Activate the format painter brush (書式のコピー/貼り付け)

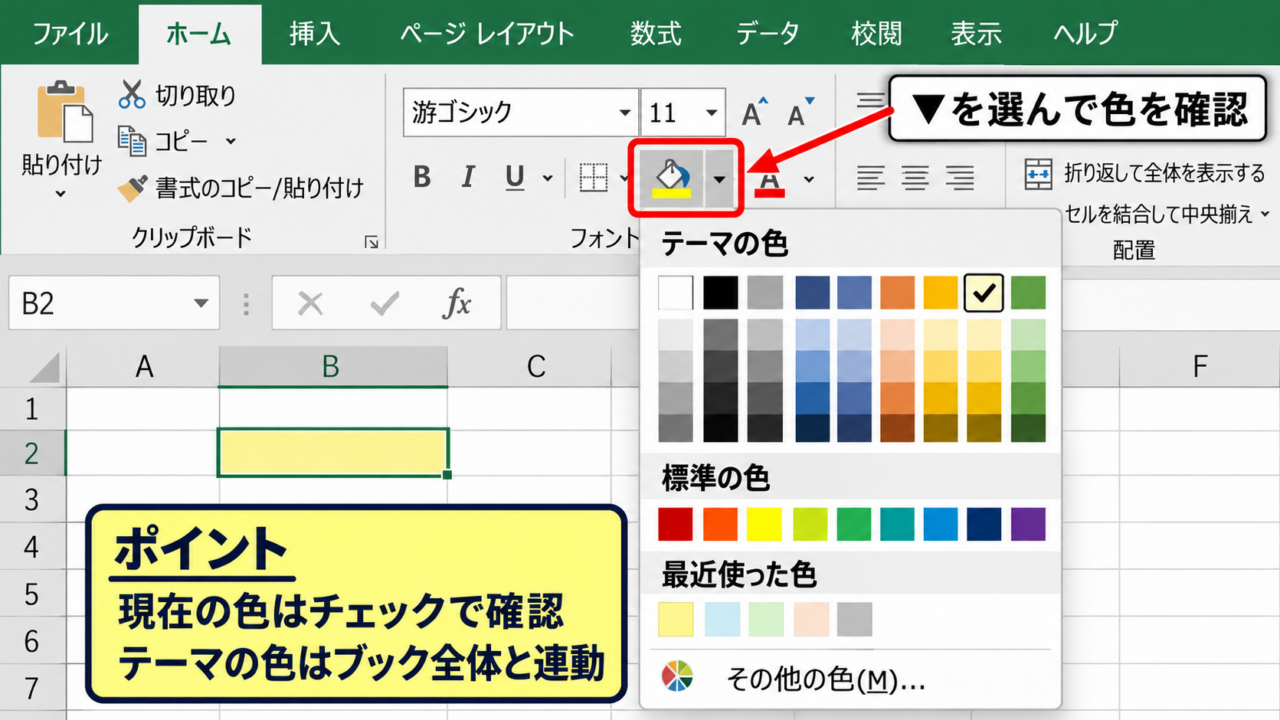(x=132, y=187)
